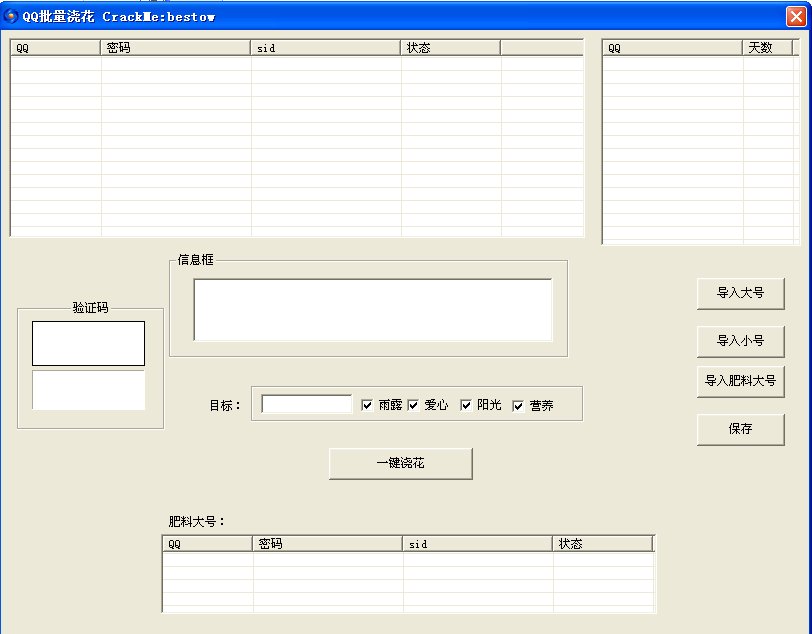Click the app icon in the title bar
812x634 pixels.
click(10, 17)
